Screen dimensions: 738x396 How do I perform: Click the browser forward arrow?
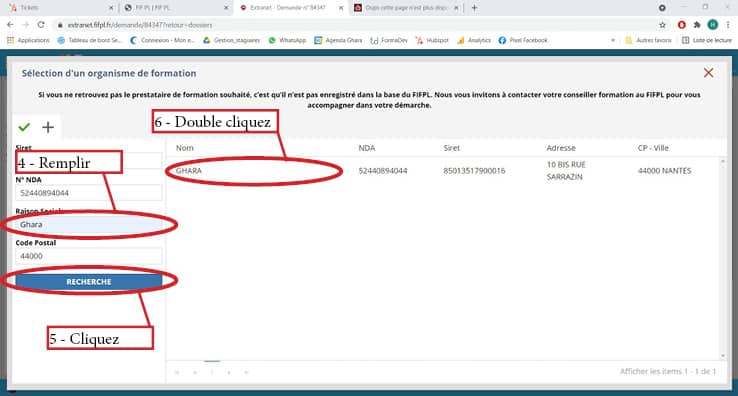pos(26,24)
